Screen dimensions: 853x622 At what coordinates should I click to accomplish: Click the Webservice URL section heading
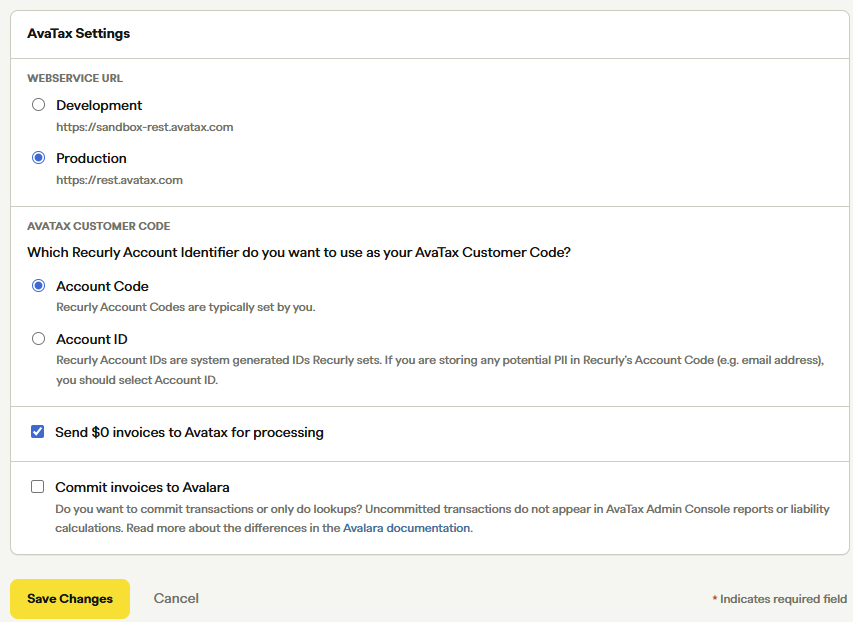tap(75, 78)
